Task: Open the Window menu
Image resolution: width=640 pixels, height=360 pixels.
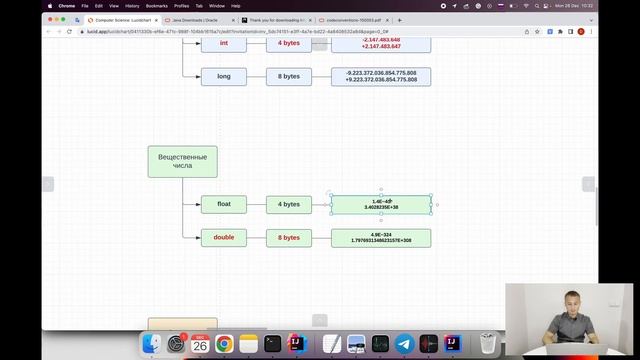Action: coord(217,6)
